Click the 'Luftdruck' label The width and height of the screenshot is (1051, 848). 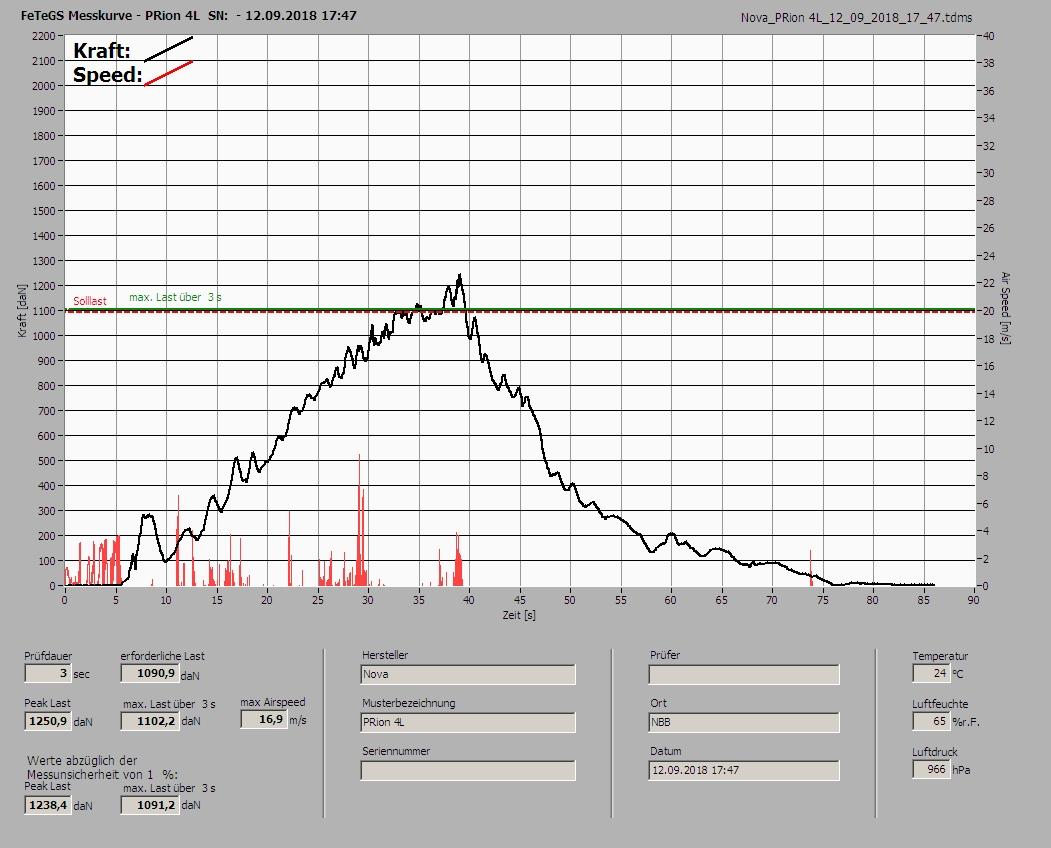(934, 752)
